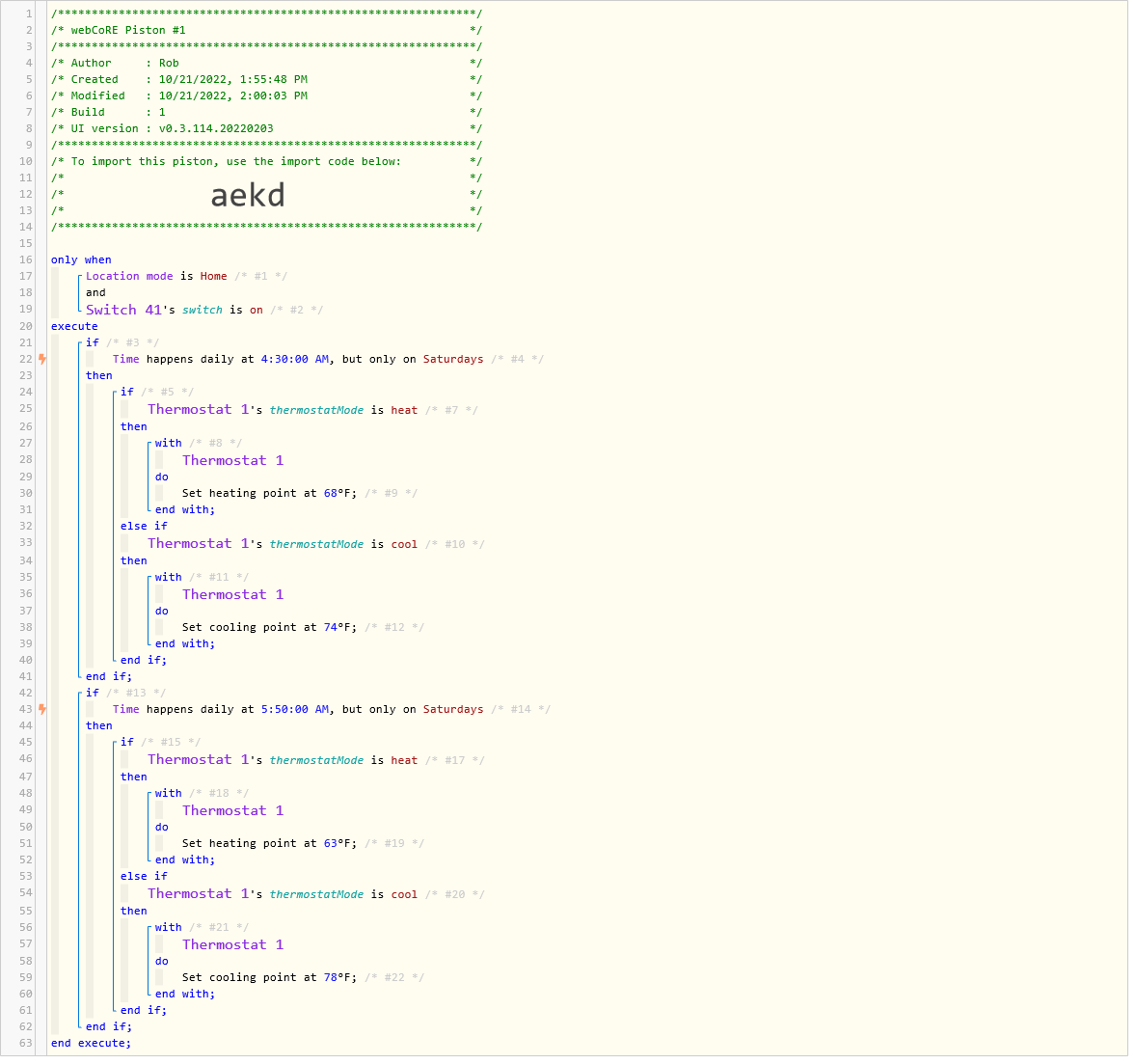Click the lightning trigger icon beside line 43
Viewport: 1136px width, 1064px height.
[x=42, y=709]
